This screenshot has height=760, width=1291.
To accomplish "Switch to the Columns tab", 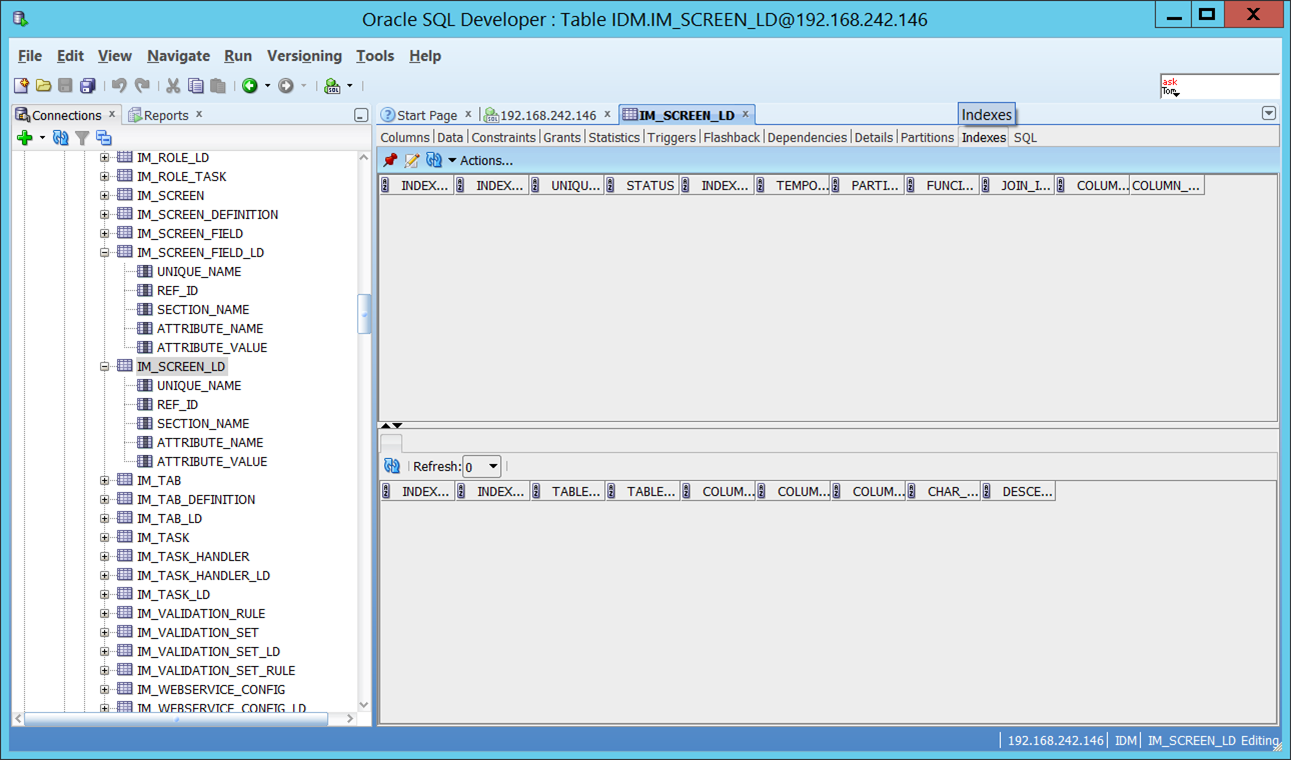I will (x=404, y=138).
